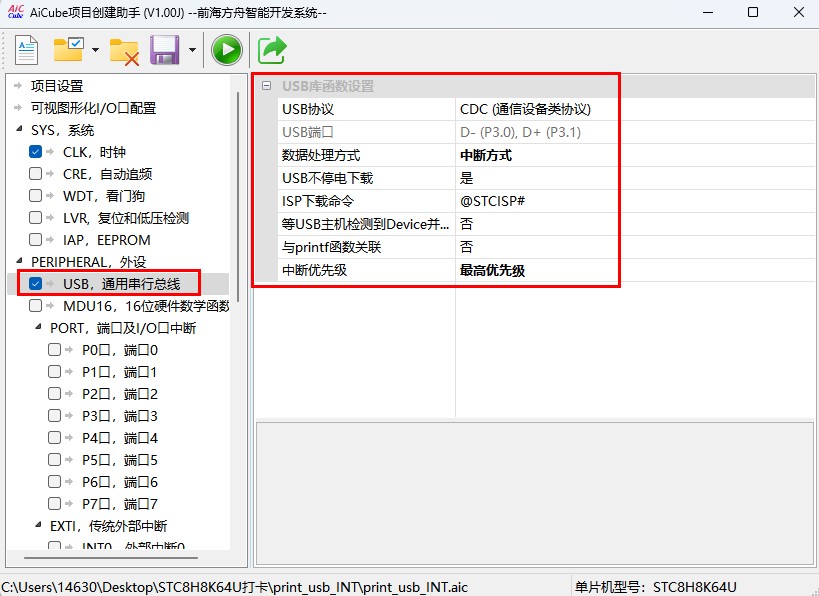The image size is (819, 596).
Task: Click the new project document icon
Action: click(x=26, y=50)
